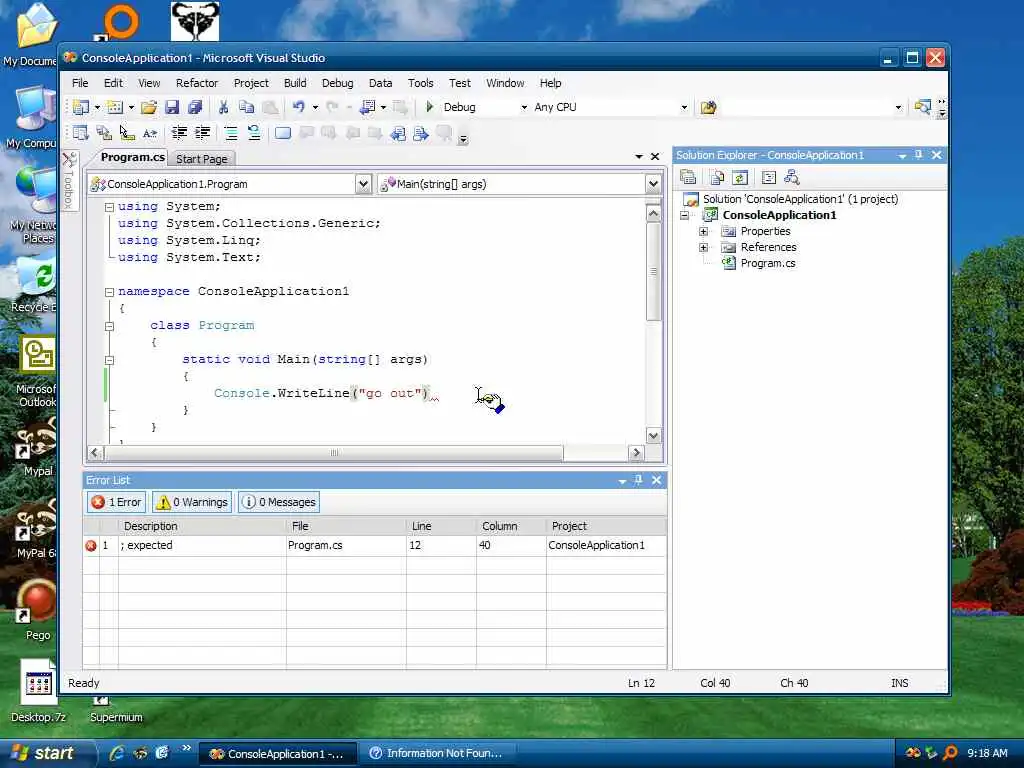Click the Find in Files icon
The width and height of the screenshot is (1024, 768).
pos(708,107)
